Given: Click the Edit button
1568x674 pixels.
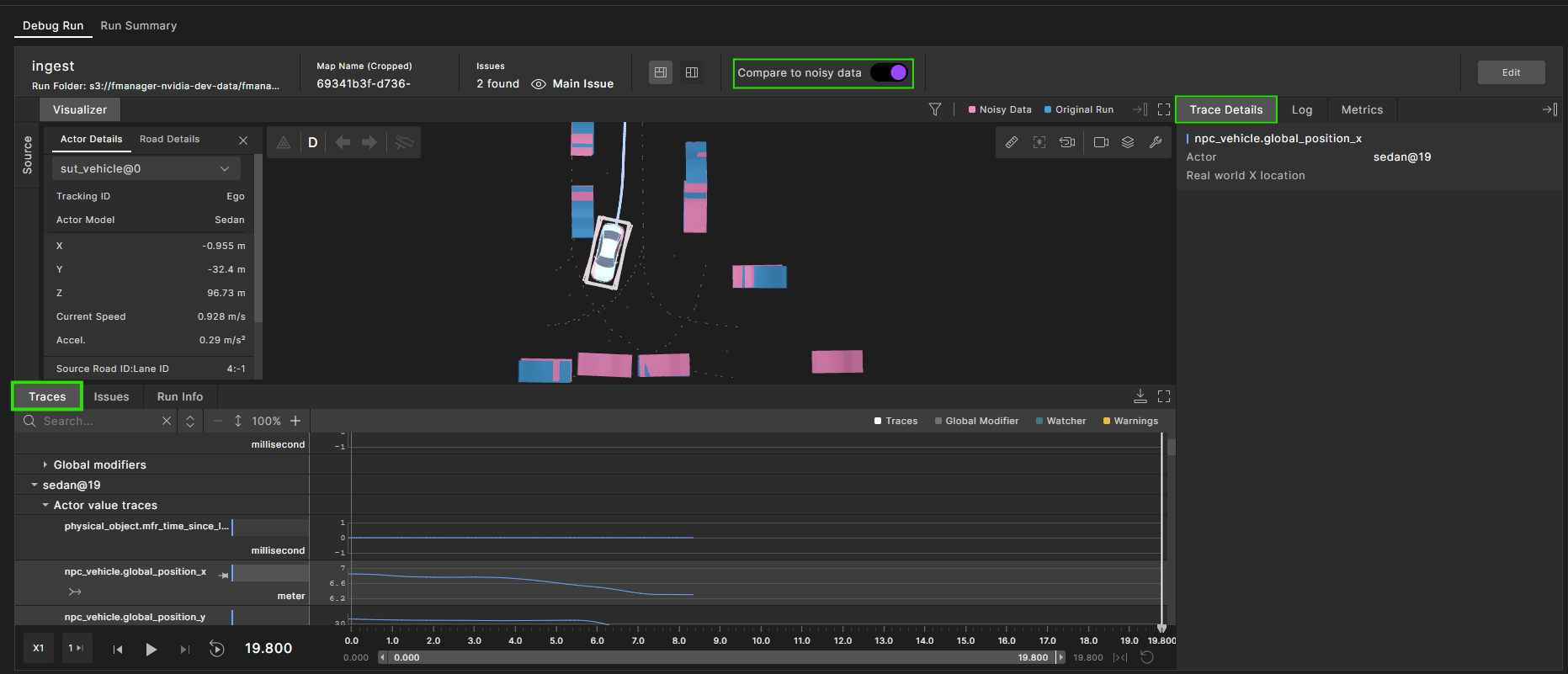Looking at the screenshot, I should coord(1511,72).
